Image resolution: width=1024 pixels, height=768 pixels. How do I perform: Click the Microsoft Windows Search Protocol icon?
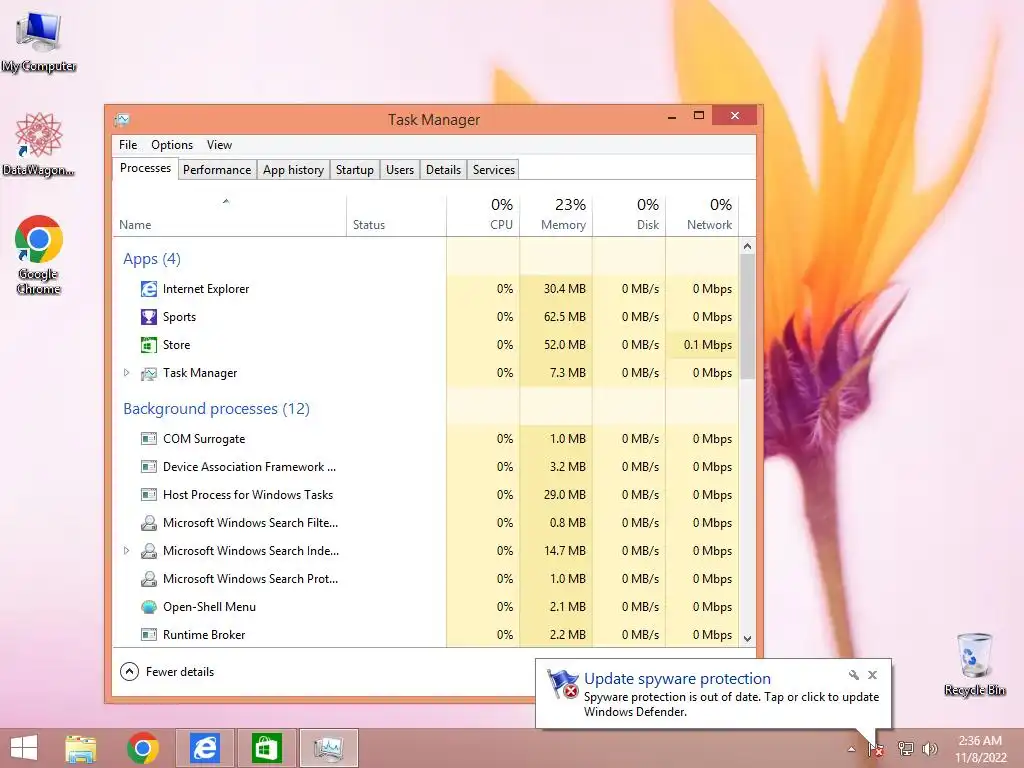coord(149,579)
